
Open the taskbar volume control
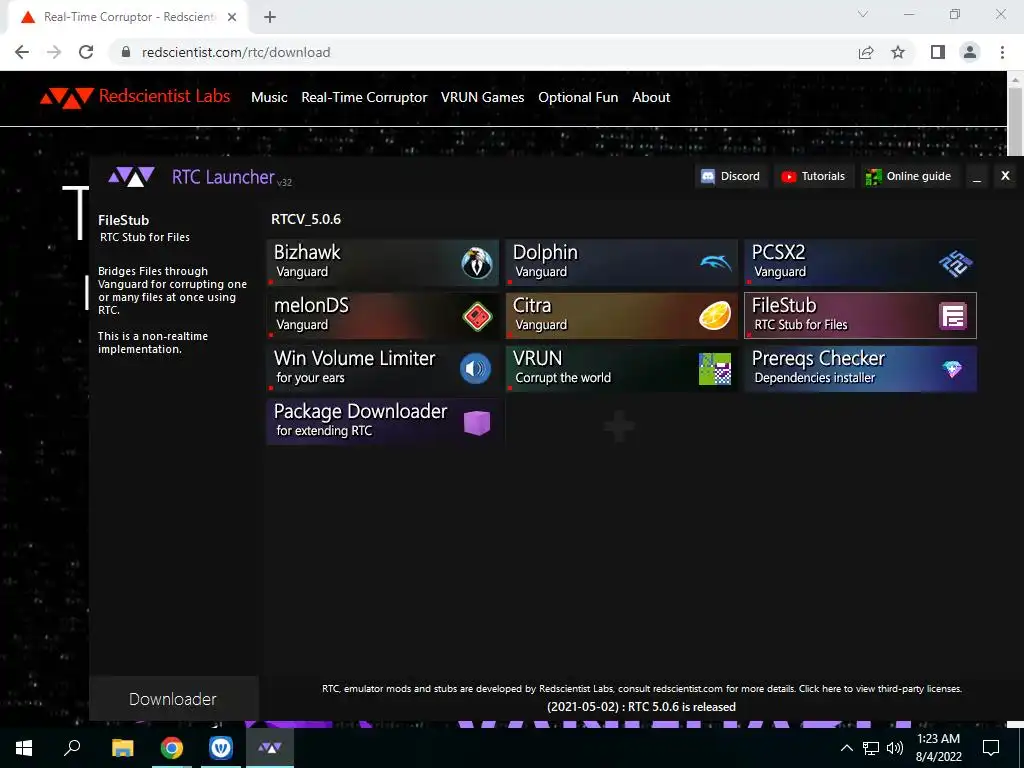click(x=895, y=748)
